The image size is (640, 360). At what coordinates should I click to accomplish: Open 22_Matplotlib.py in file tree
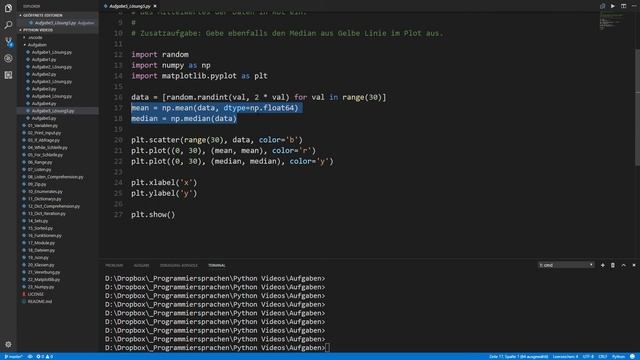click(44, 280)
